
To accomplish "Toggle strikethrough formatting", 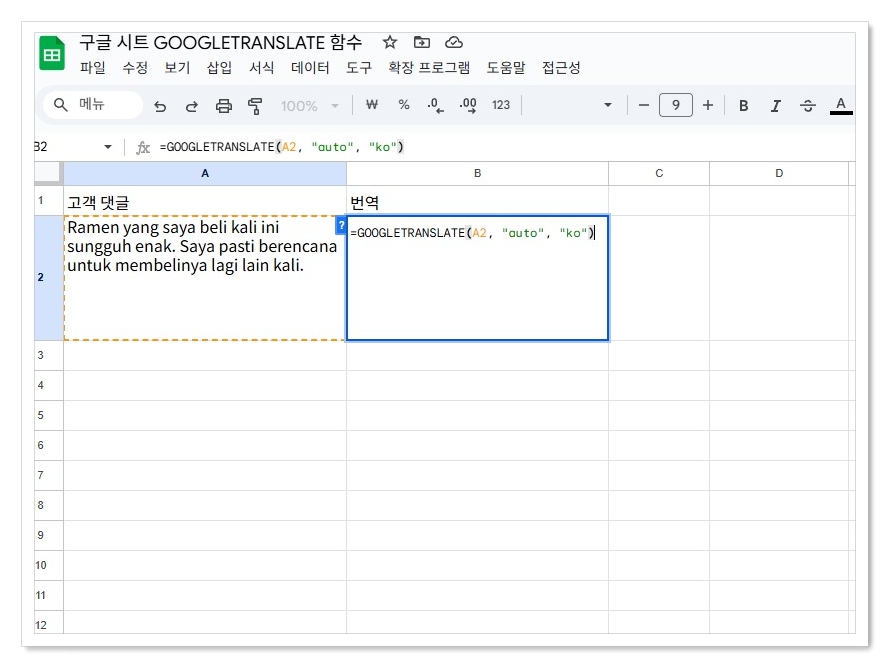I will point(808,106).
